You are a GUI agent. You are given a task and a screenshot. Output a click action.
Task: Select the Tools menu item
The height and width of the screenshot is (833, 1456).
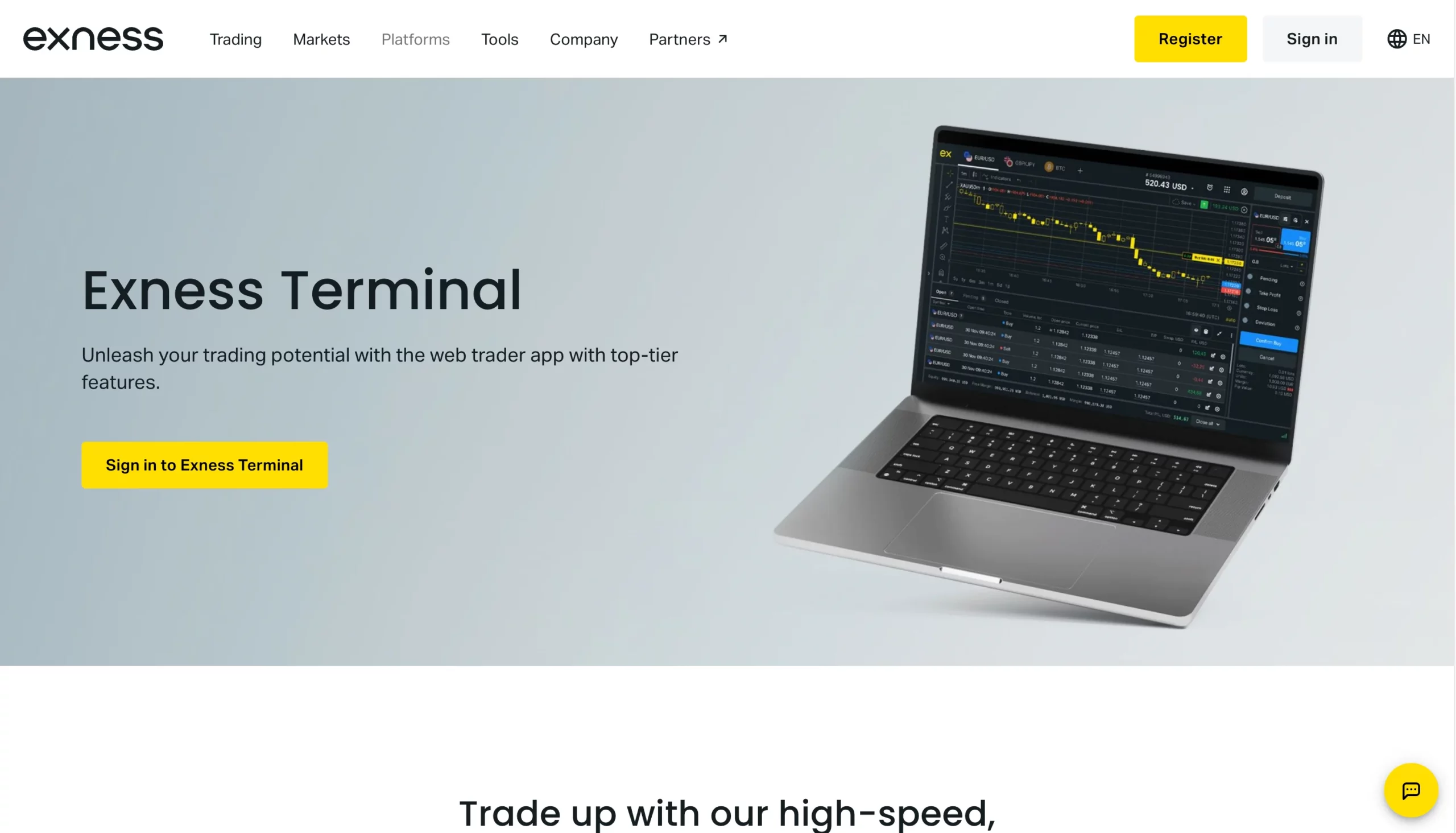point(499,39)
